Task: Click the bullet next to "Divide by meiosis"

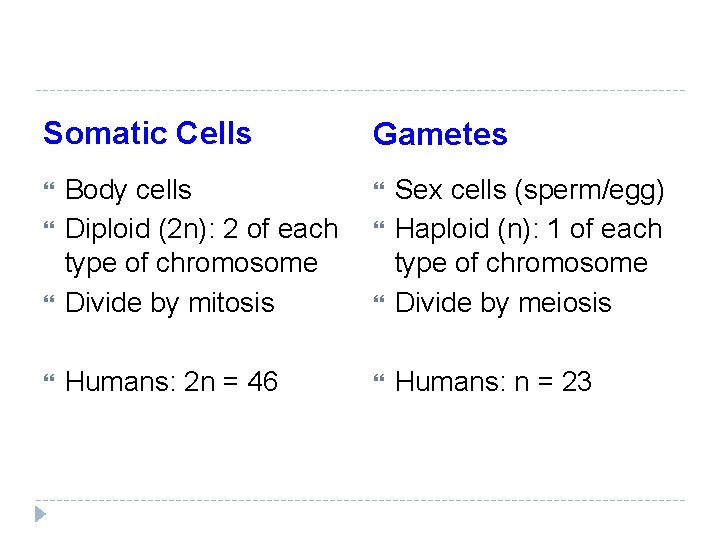Action: (379, 303)
